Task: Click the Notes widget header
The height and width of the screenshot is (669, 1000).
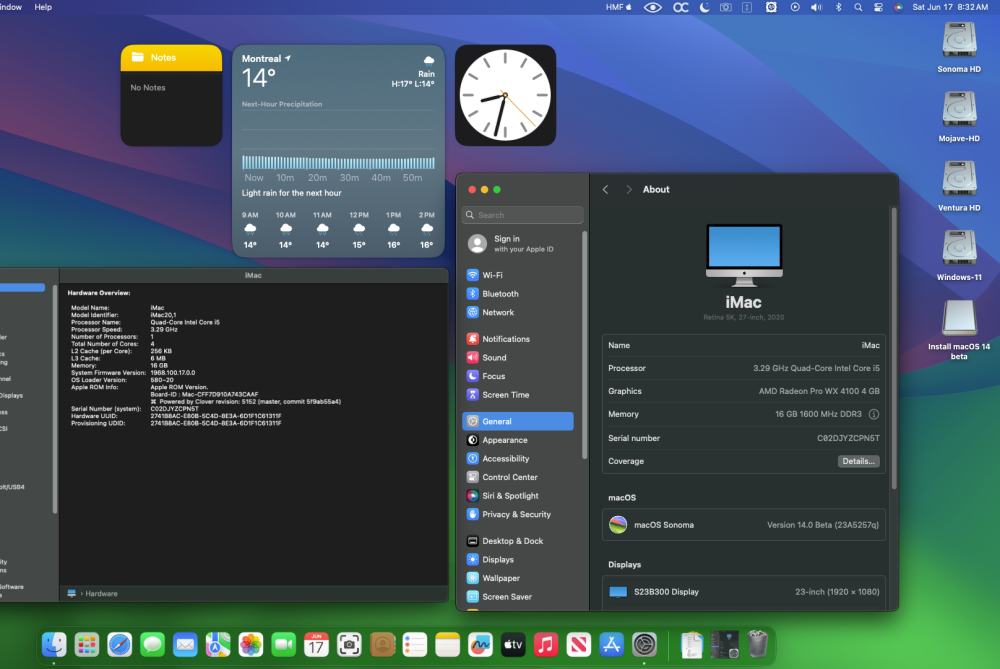Action: [172, 57]
